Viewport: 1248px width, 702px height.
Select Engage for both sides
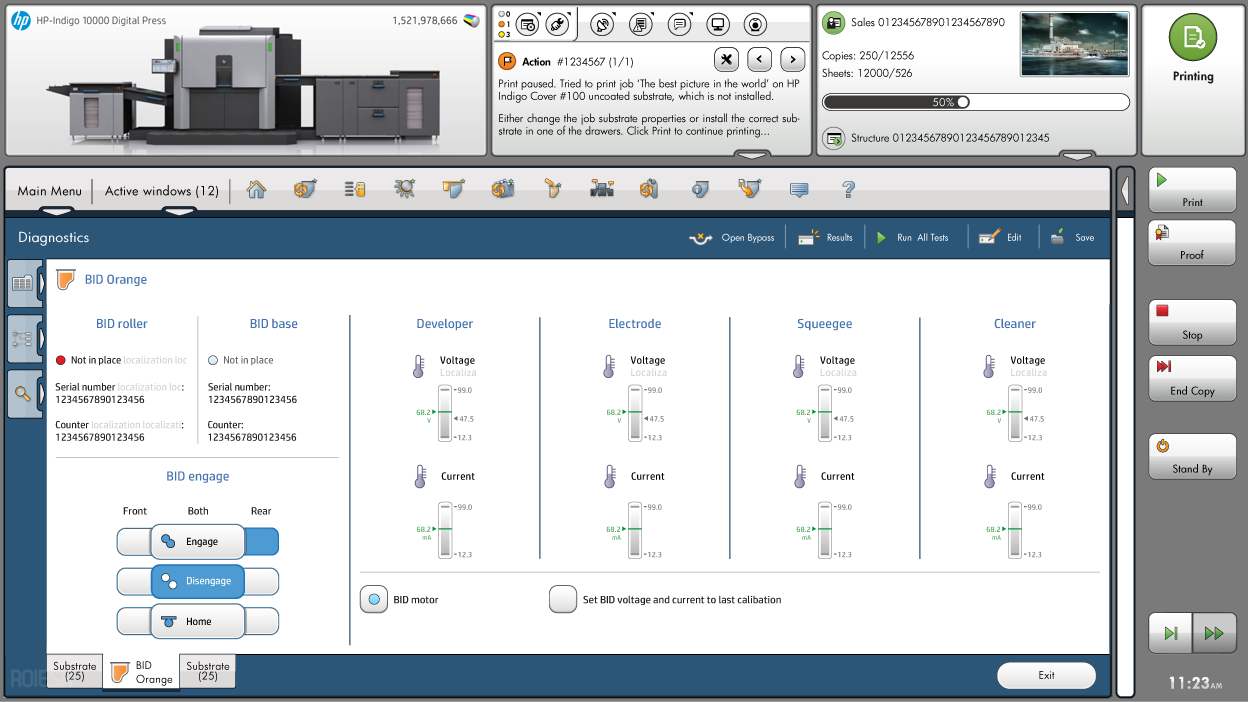[x=198, y=541]
